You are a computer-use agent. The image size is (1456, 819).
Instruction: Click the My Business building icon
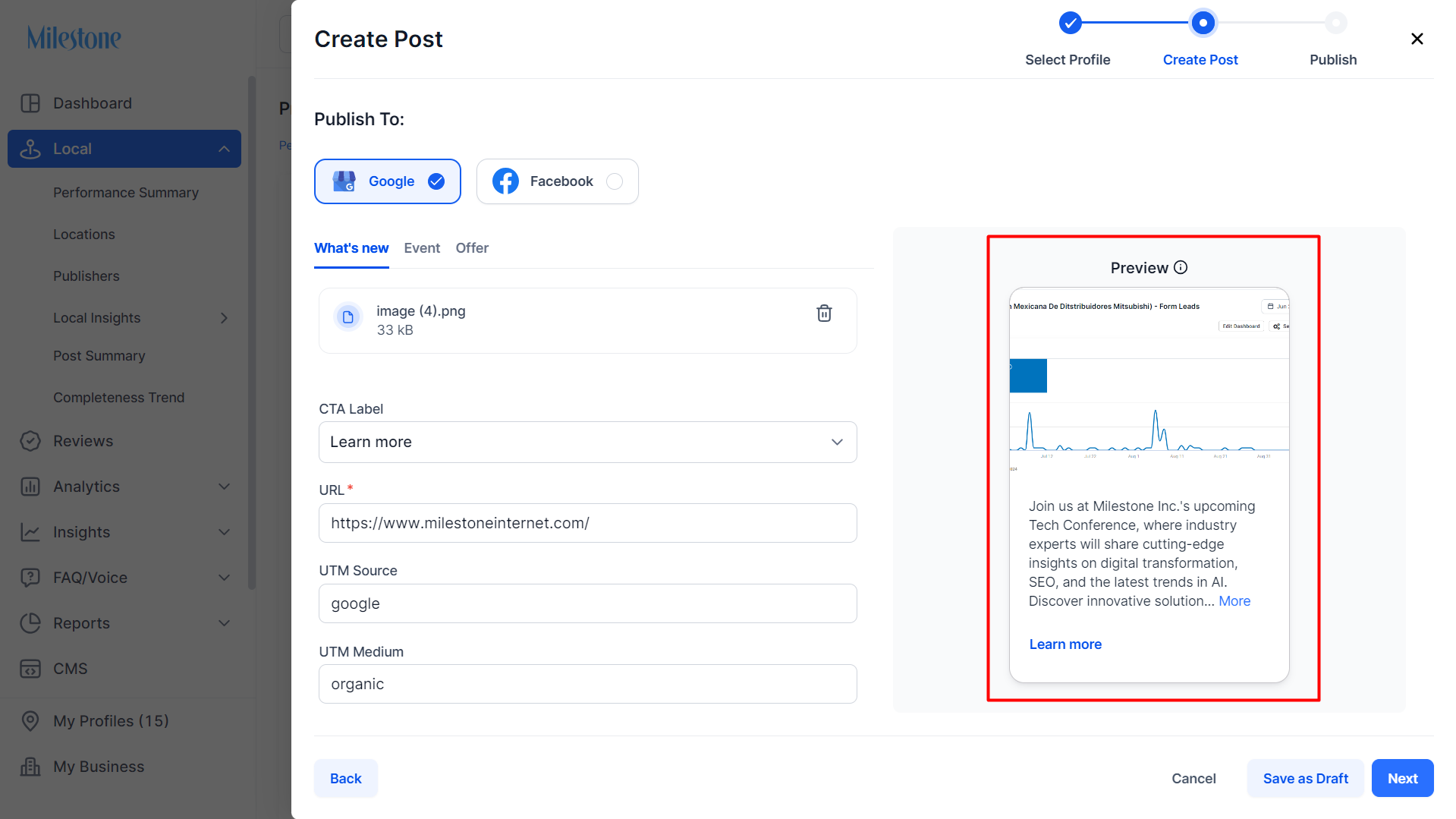(30, 767)
